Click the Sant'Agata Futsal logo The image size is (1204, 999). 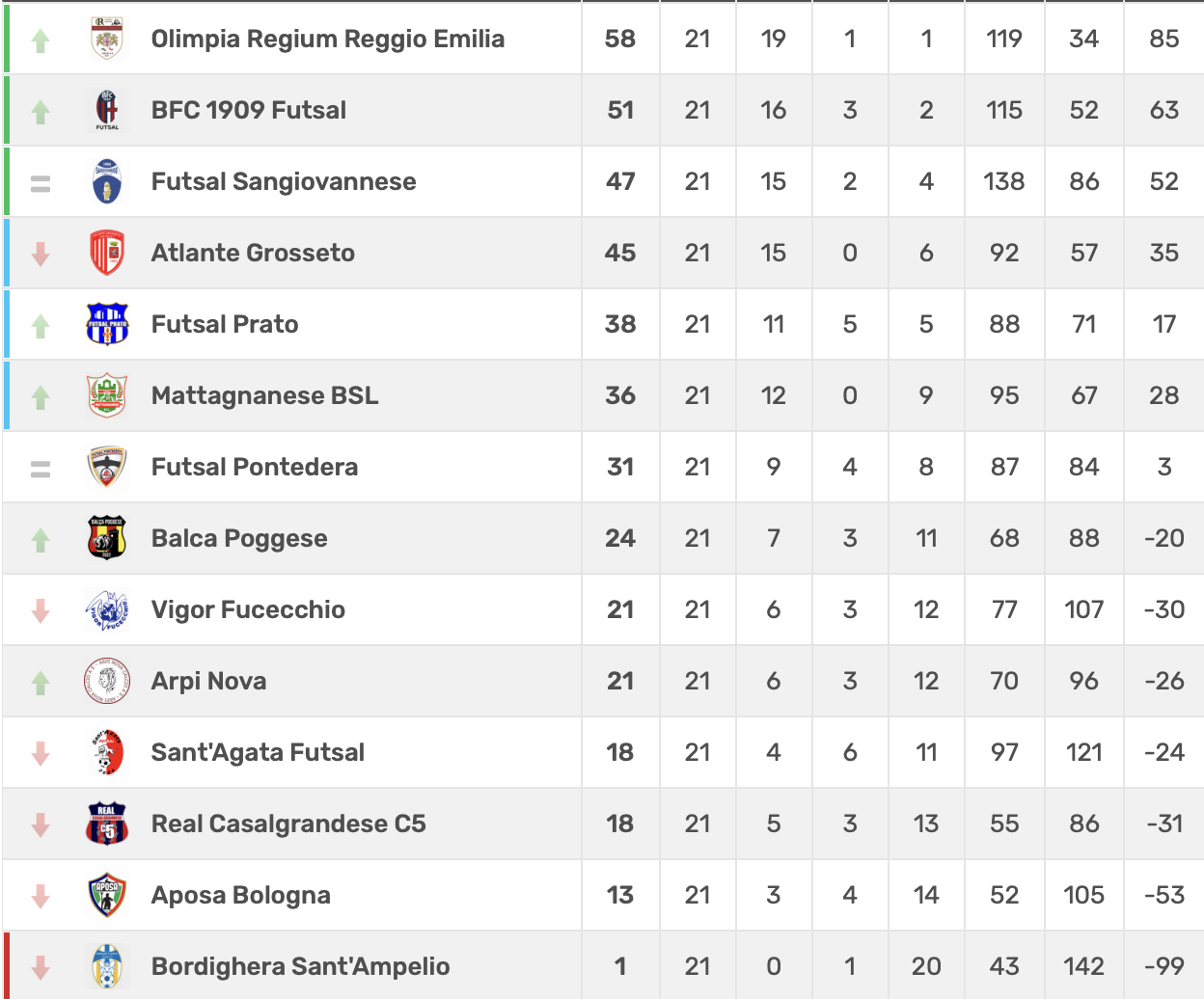(x=107, y=752)
